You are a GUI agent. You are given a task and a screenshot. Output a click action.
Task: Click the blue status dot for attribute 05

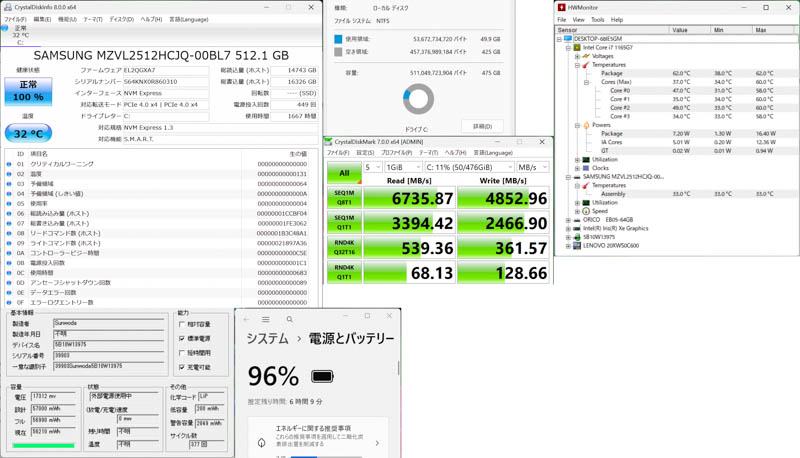(9, 204)
